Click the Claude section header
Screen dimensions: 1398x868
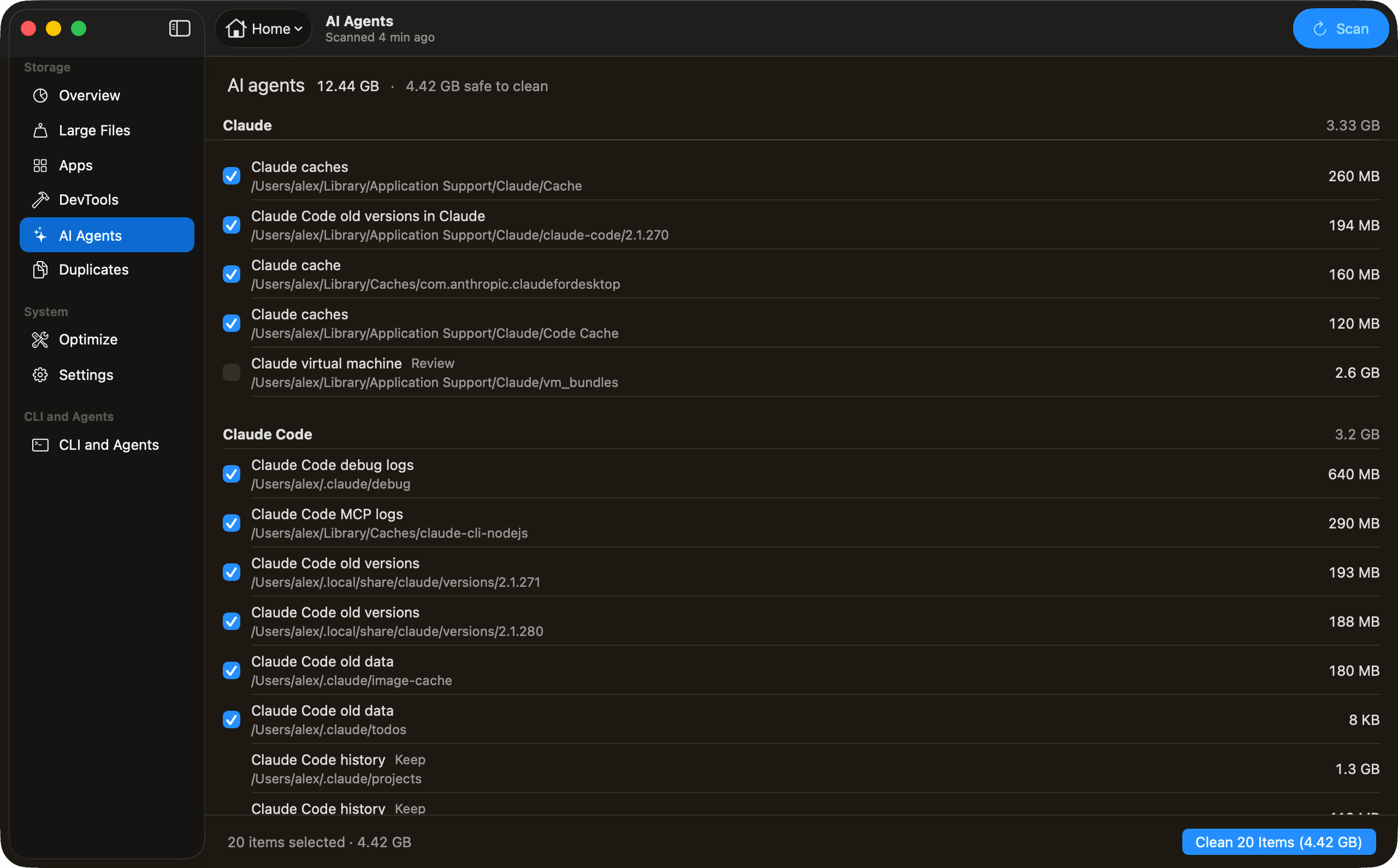[247, 125]
